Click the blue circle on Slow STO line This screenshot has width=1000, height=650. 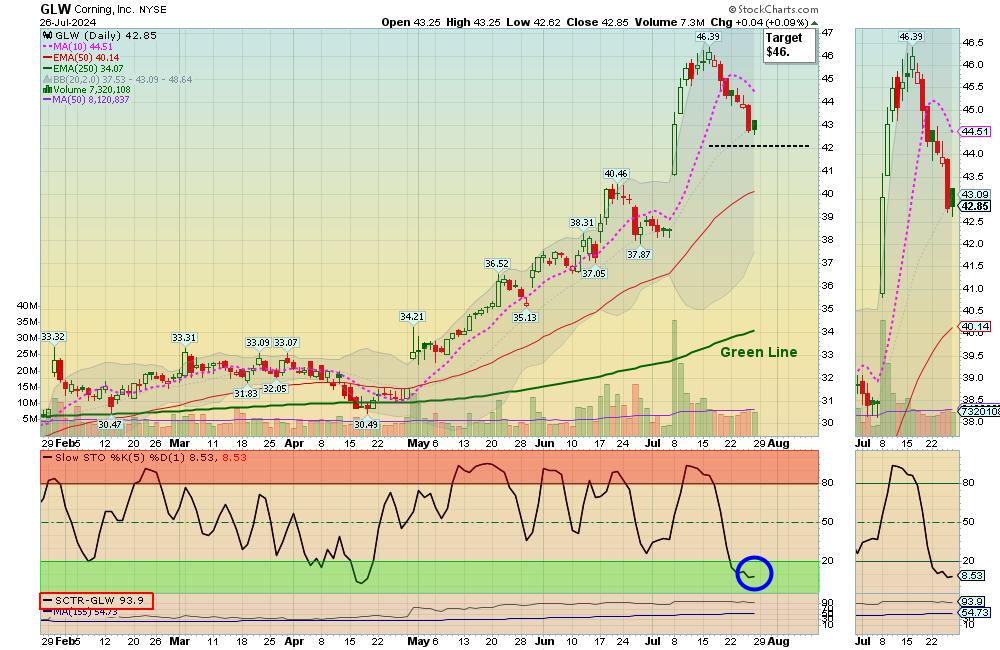coord(754,573)
